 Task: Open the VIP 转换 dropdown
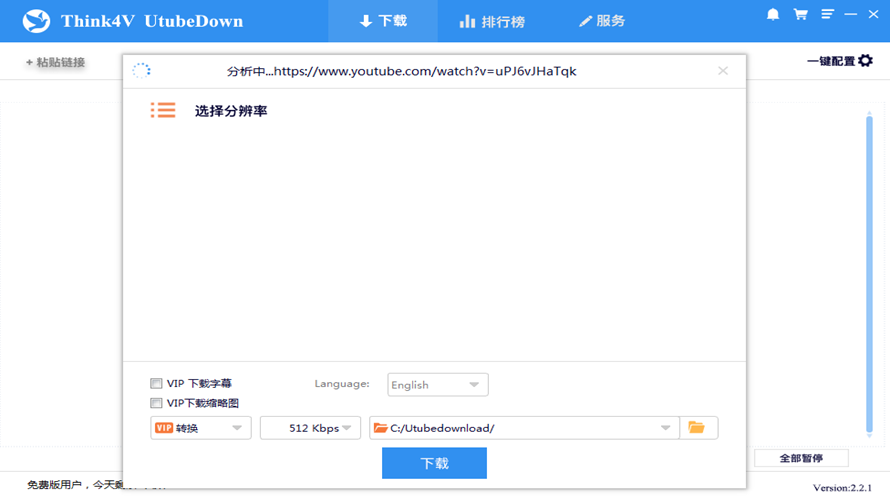pyautogui.click(x=200, y=428)
